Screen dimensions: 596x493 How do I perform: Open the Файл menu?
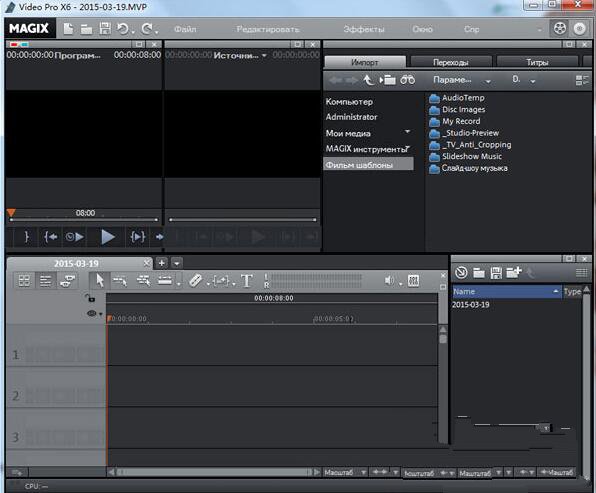(185, 29)
